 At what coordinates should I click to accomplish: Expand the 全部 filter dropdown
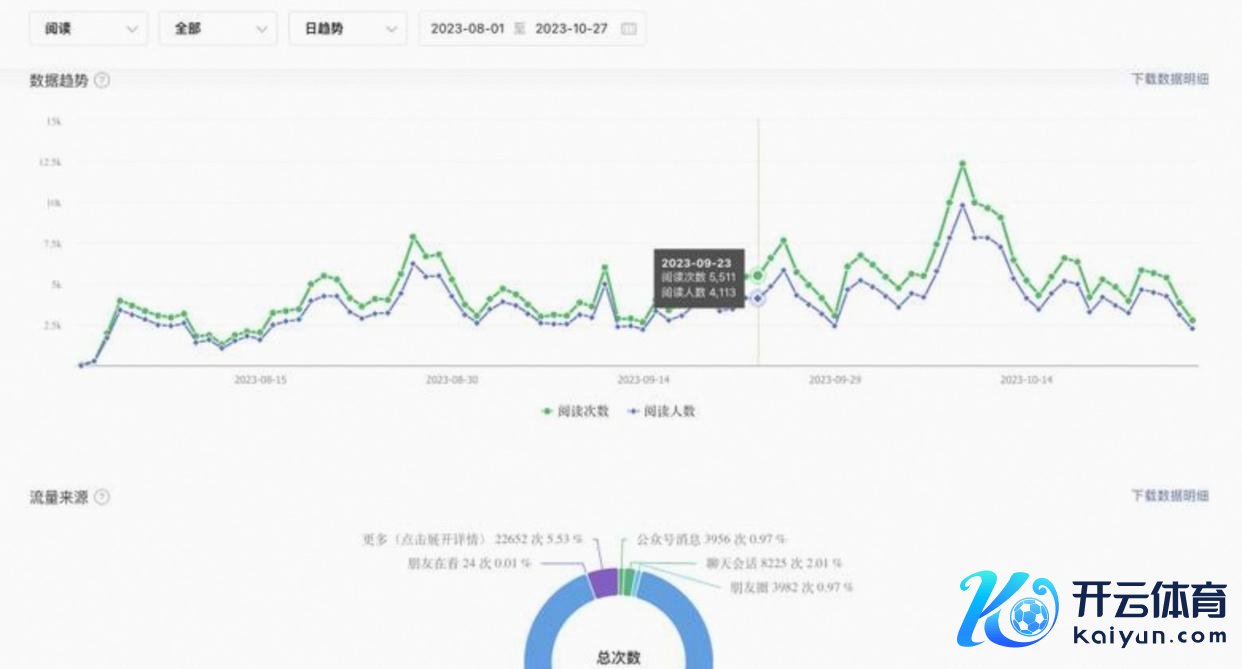(x=218, y=29)
